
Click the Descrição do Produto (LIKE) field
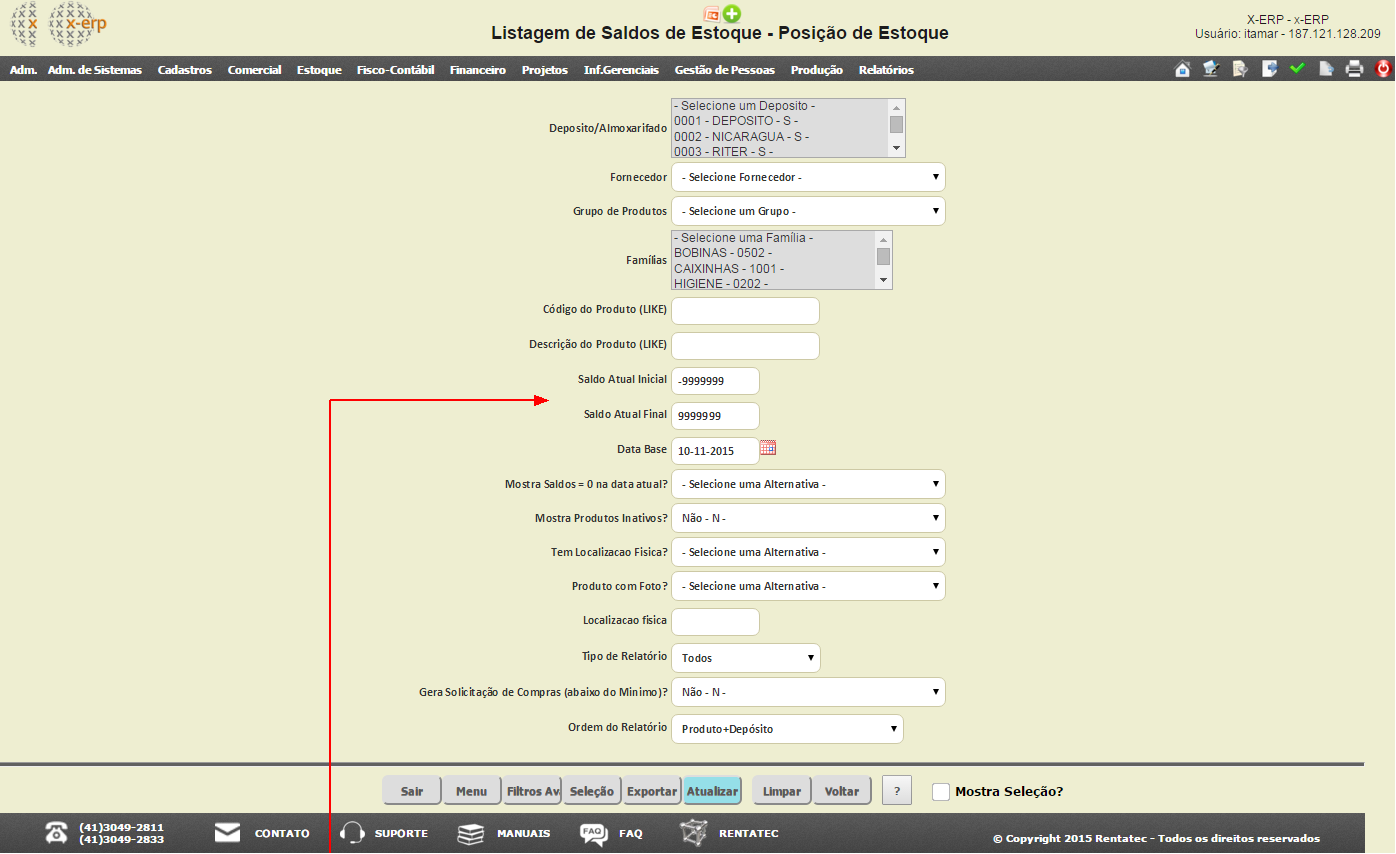[x=745, y=346]
